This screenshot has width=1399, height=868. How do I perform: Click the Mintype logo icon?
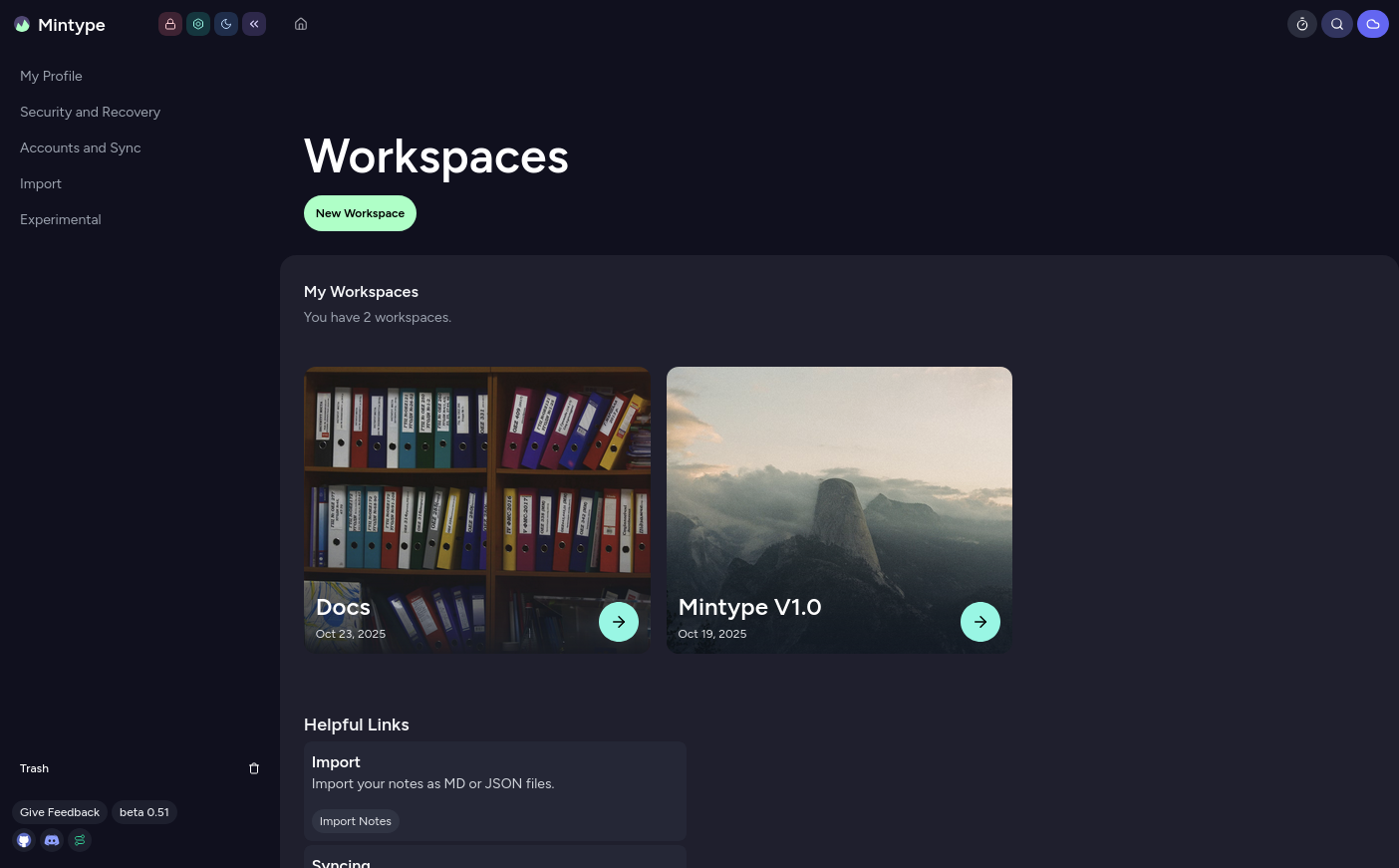(x=22, y=25)
